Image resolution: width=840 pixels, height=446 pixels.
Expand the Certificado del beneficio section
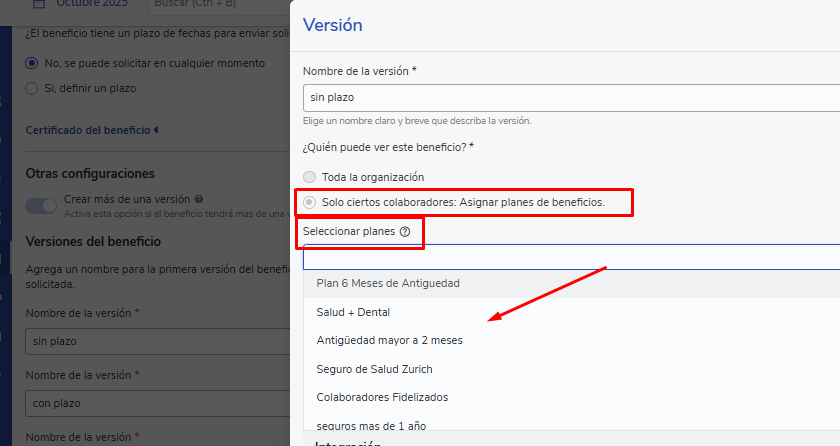92,130
